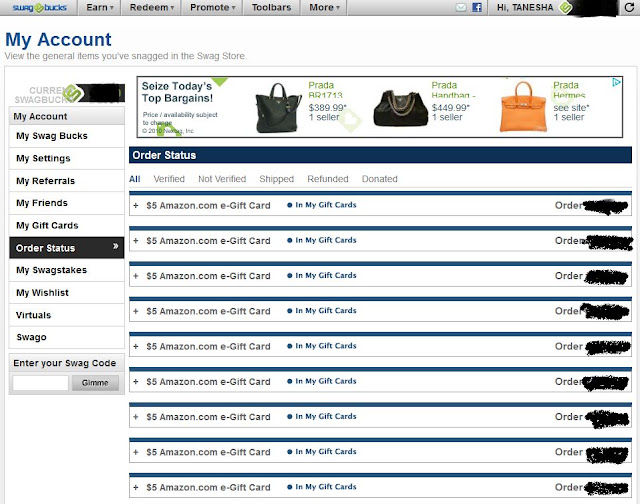Open the More dropdown menu

click(324, 7)
